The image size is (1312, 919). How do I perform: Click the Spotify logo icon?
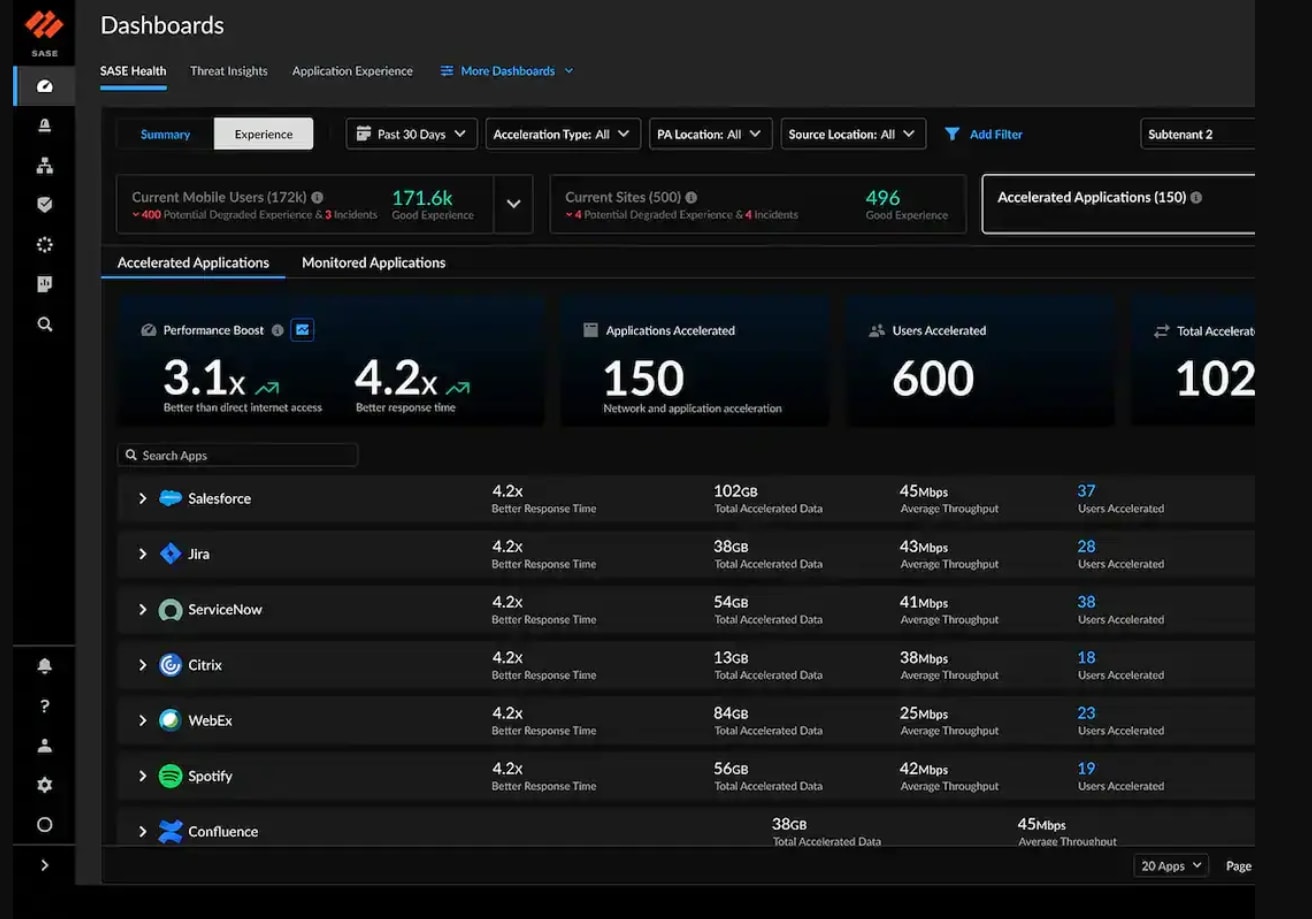point(171,776)
